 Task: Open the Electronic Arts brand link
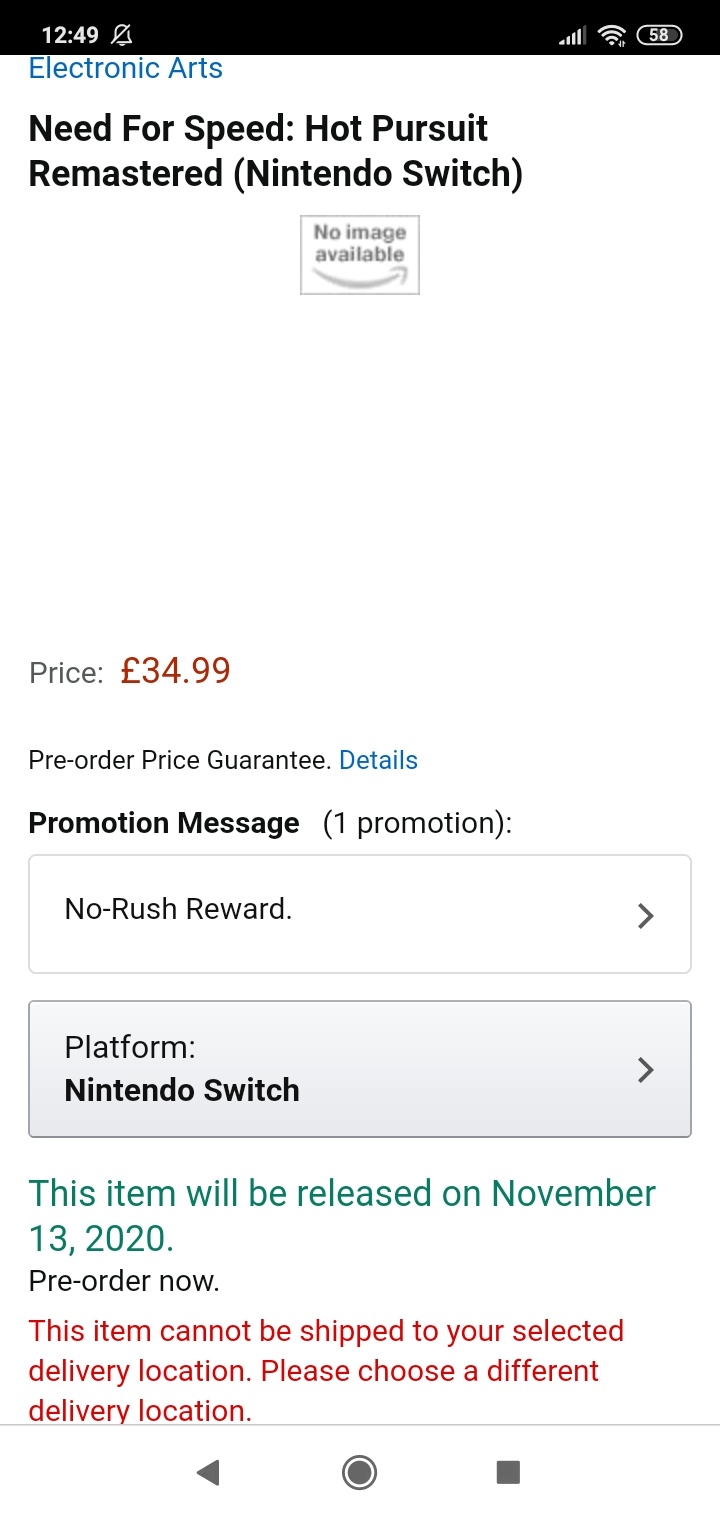pyautogui.click(x=126, y=68)
